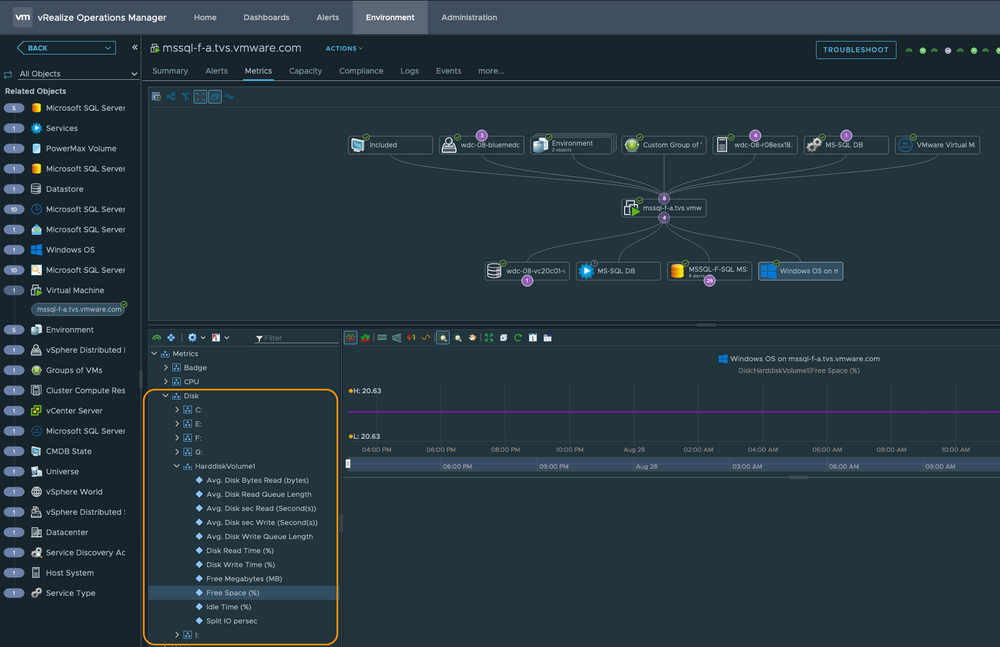Screen dimensions: 1000x647
Task: Select the pan hand tool
Action: click(473, 338)
